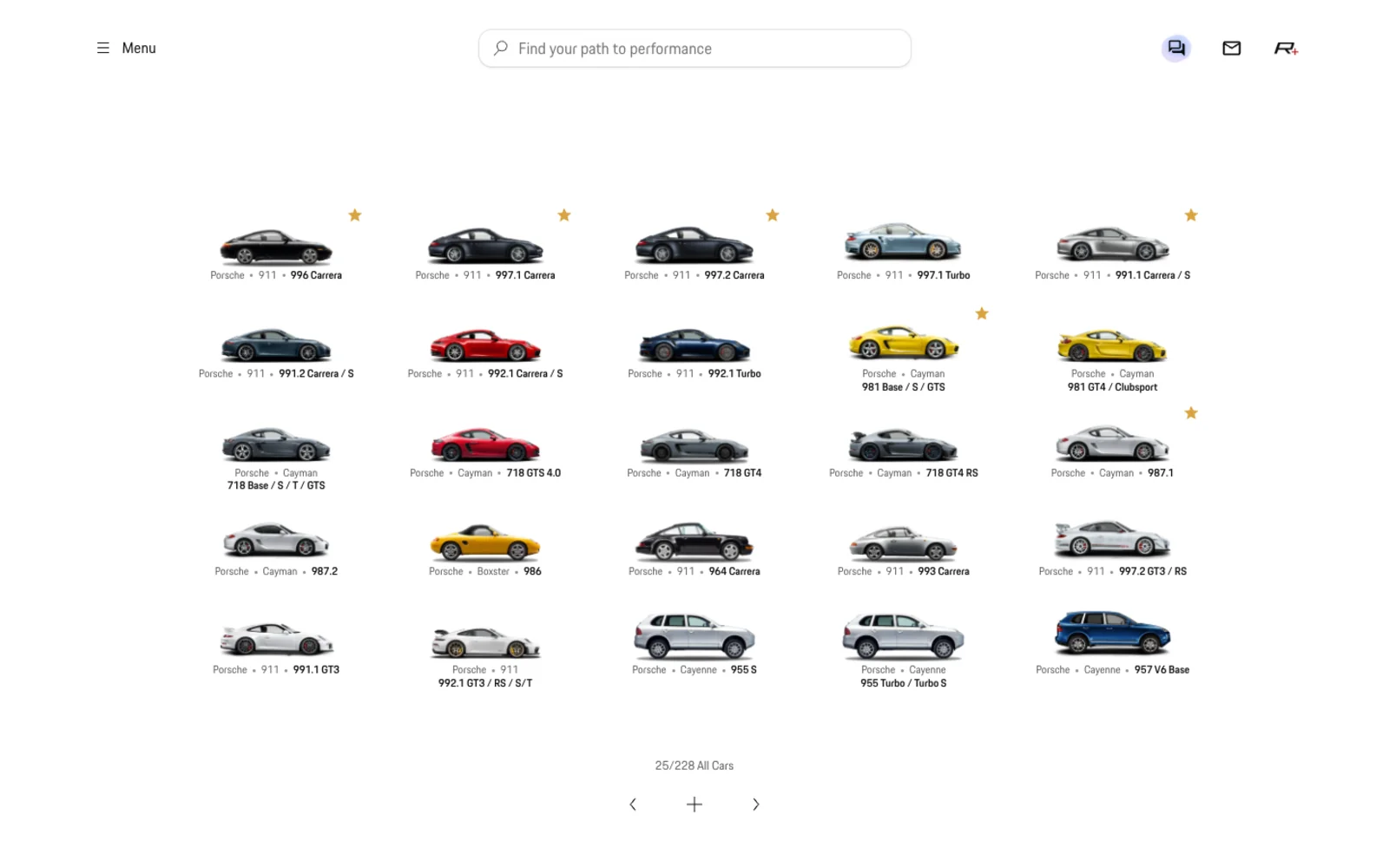Select the 997.2 GT3 / RS car image
1389x868 pixels.
tap(1112, 538)
